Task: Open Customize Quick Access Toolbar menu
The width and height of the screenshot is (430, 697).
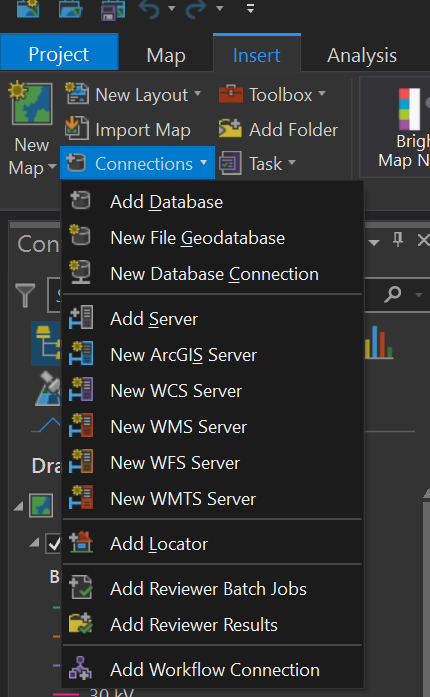Action: 250,8
